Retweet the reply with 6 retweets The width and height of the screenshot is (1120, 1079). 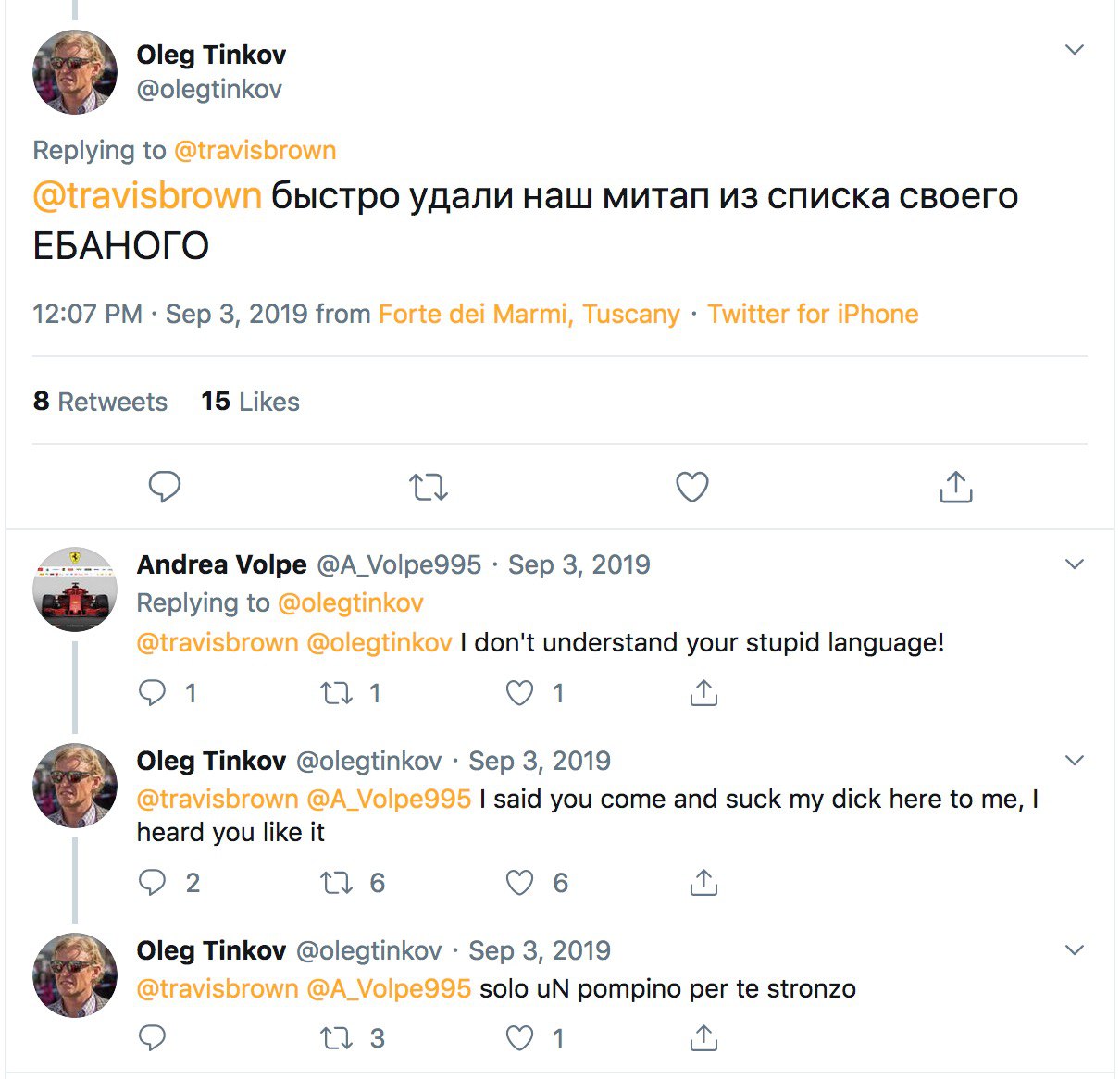pyautogui.click(x=336, y=883)
